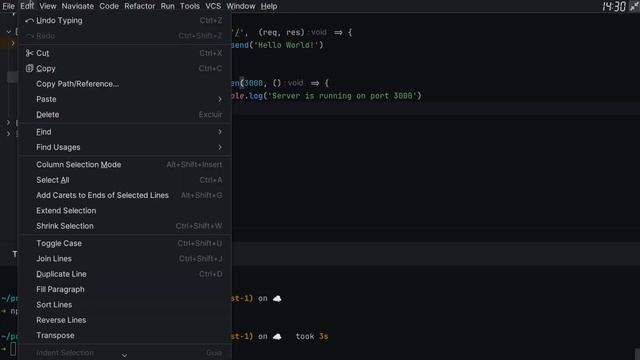The height and width of the screenshot is (360, 640).
Task: Choose Cut in the Edit menu
Action: click(x=125, y=53)
